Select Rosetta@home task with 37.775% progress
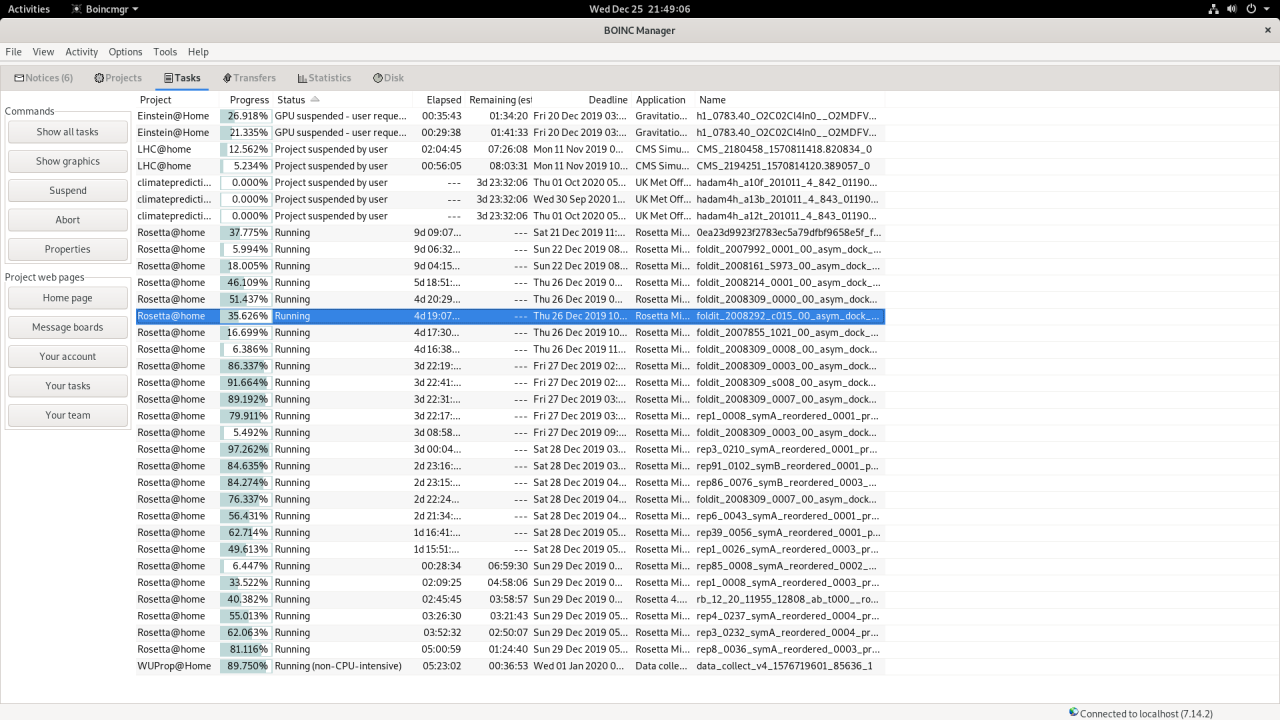The image size is (1280, 720). coord(510,232)
